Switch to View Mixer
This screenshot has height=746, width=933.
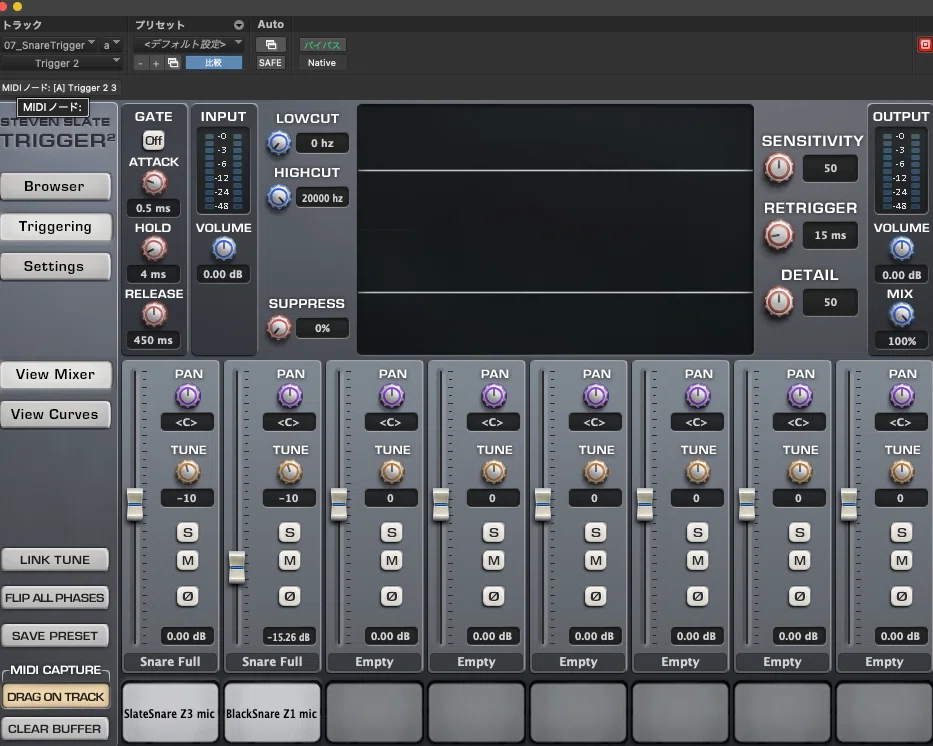(55, 375)
